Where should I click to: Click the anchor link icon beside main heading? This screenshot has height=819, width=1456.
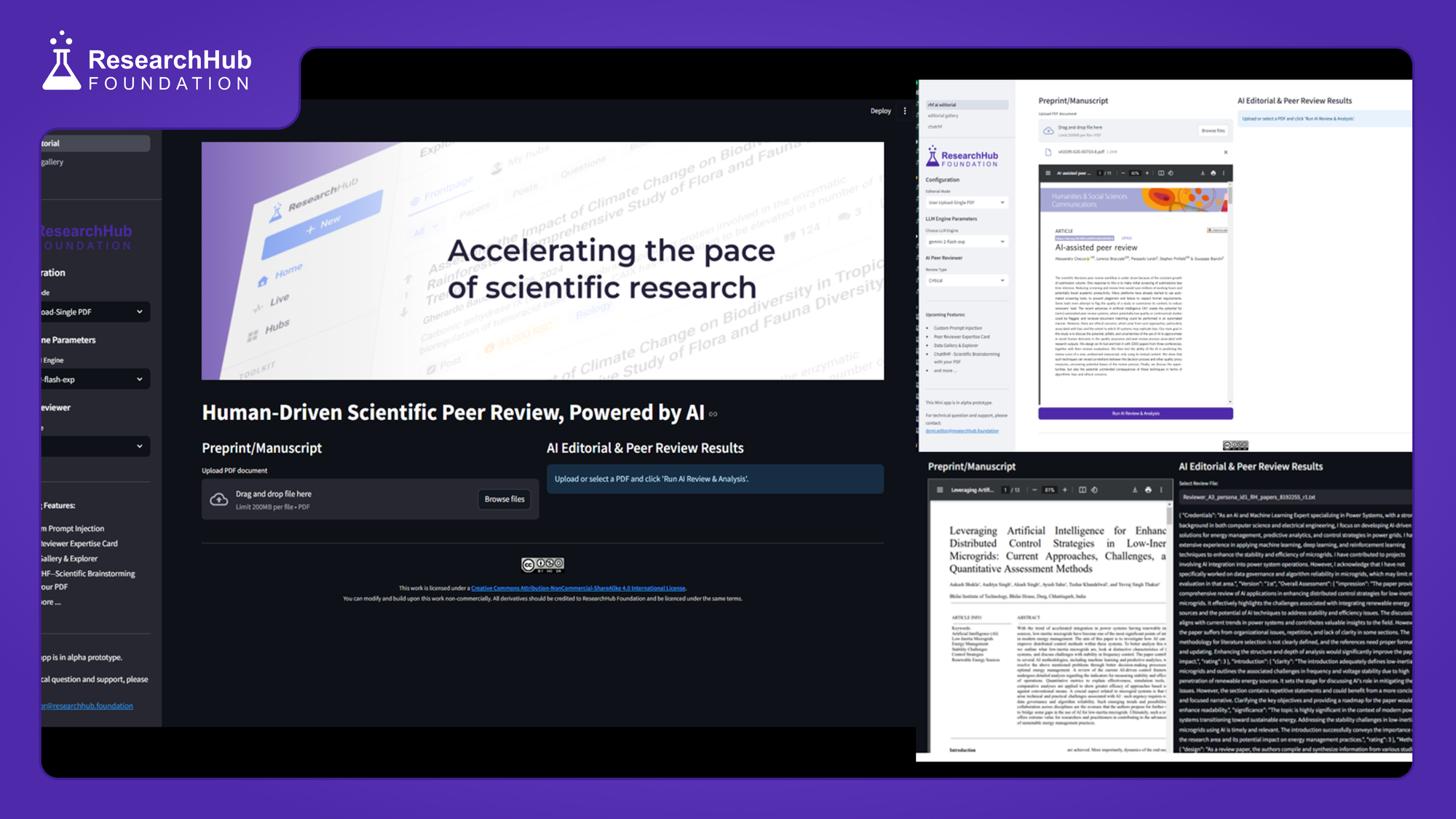[713, 414]
